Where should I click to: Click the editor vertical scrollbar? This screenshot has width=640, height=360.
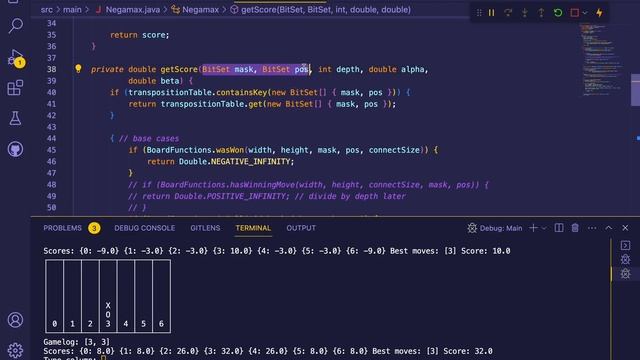point(636,89)
